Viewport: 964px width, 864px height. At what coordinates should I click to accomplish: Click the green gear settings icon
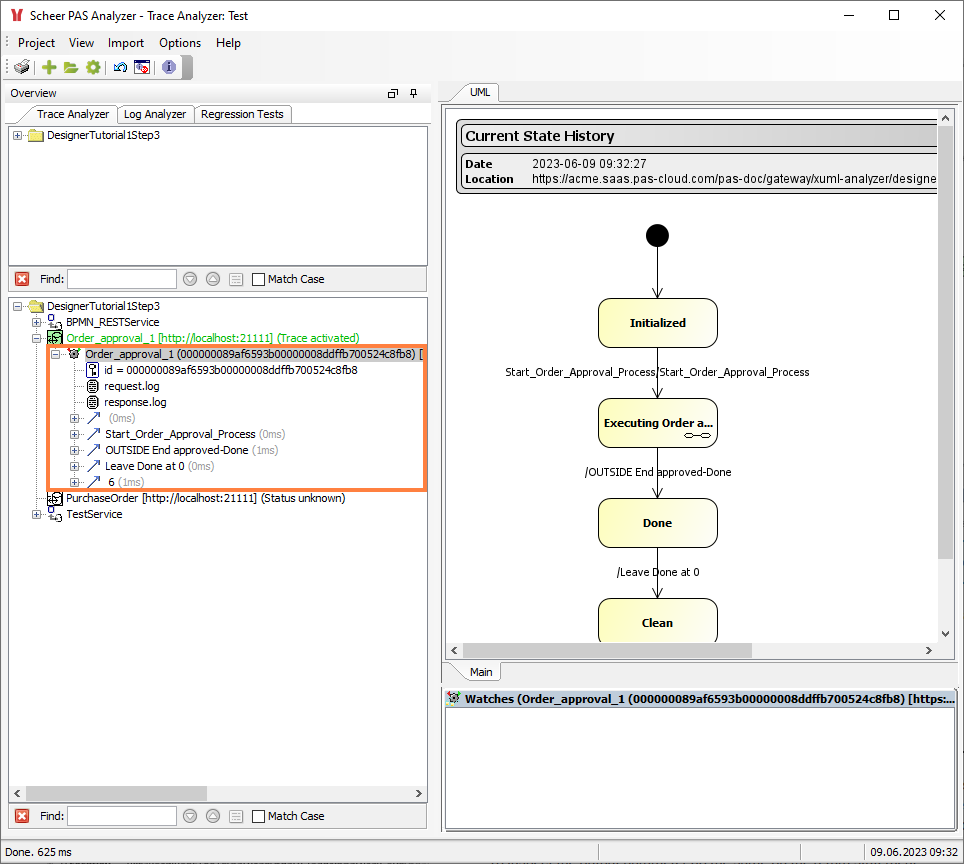(x=93, y=67)
